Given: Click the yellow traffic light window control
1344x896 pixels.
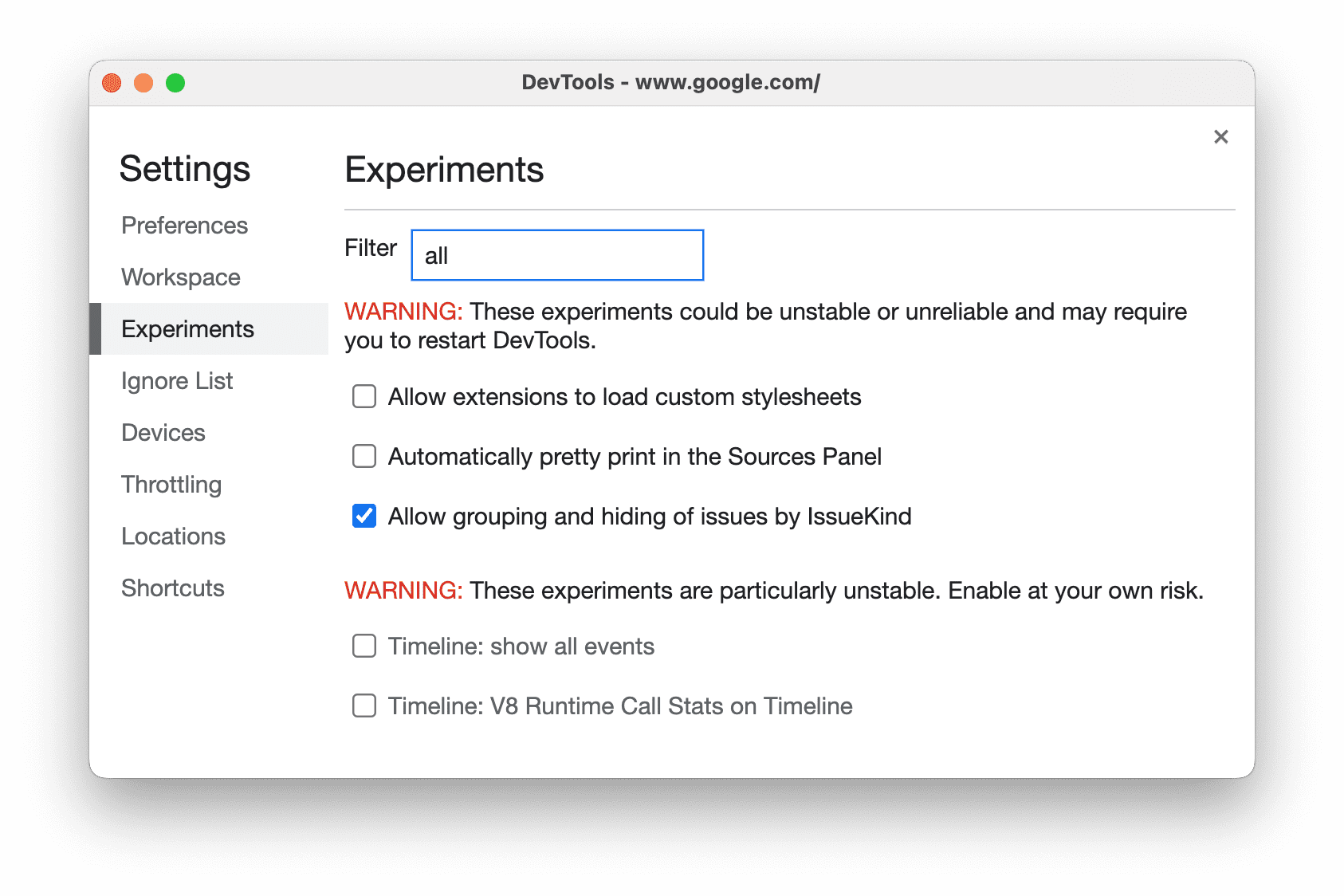Looking at the screenshot, I should point(143,82).
